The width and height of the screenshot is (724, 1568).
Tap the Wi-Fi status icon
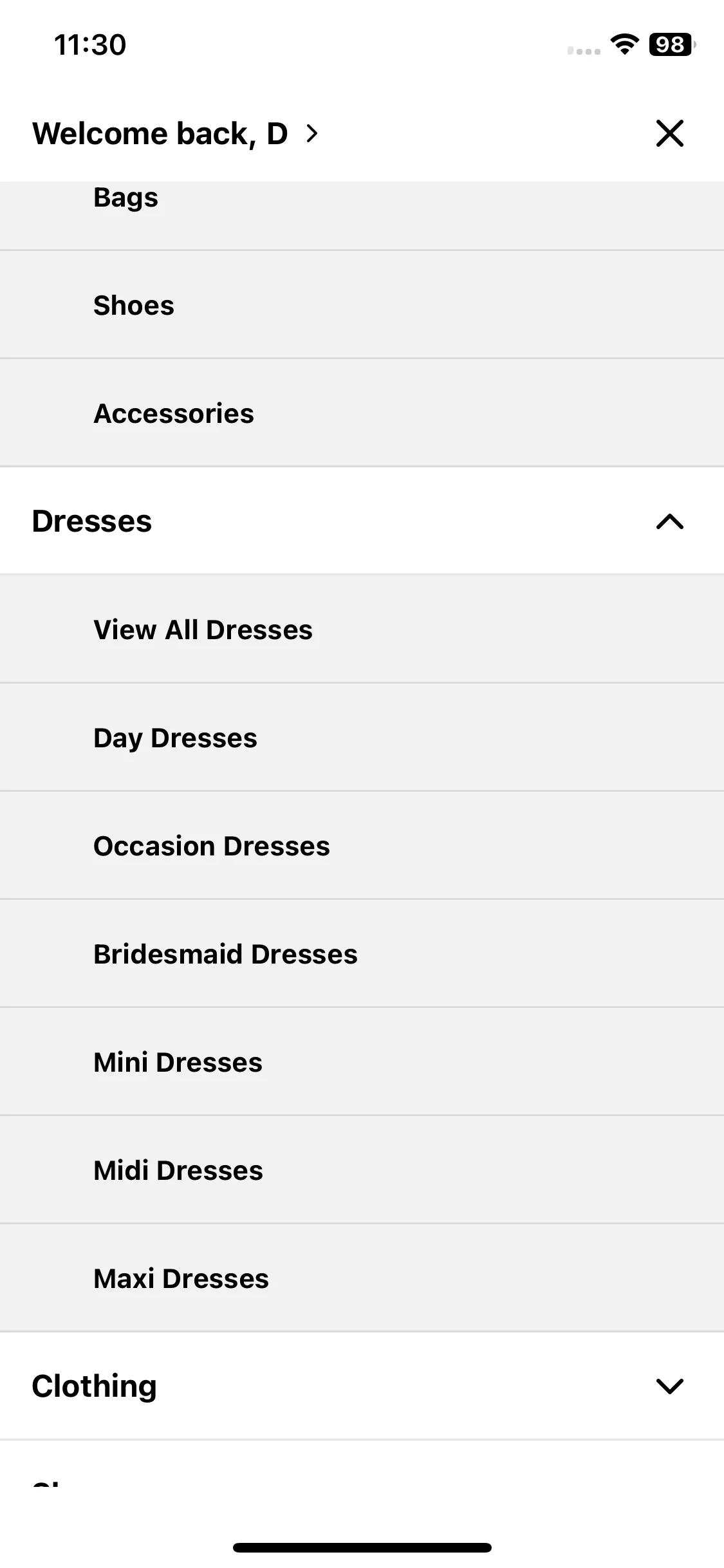[624, 44]
